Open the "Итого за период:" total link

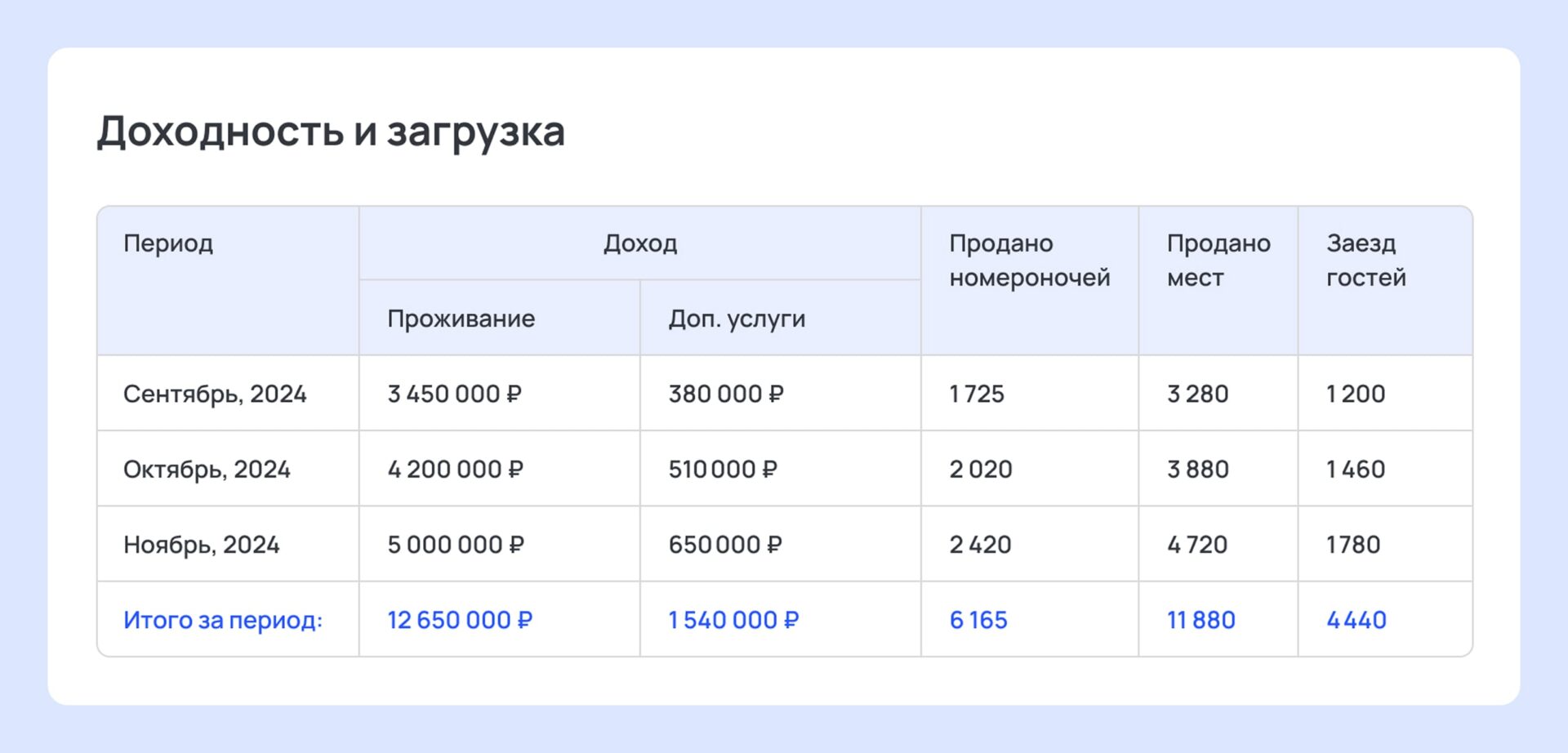(x=223, y=620)
